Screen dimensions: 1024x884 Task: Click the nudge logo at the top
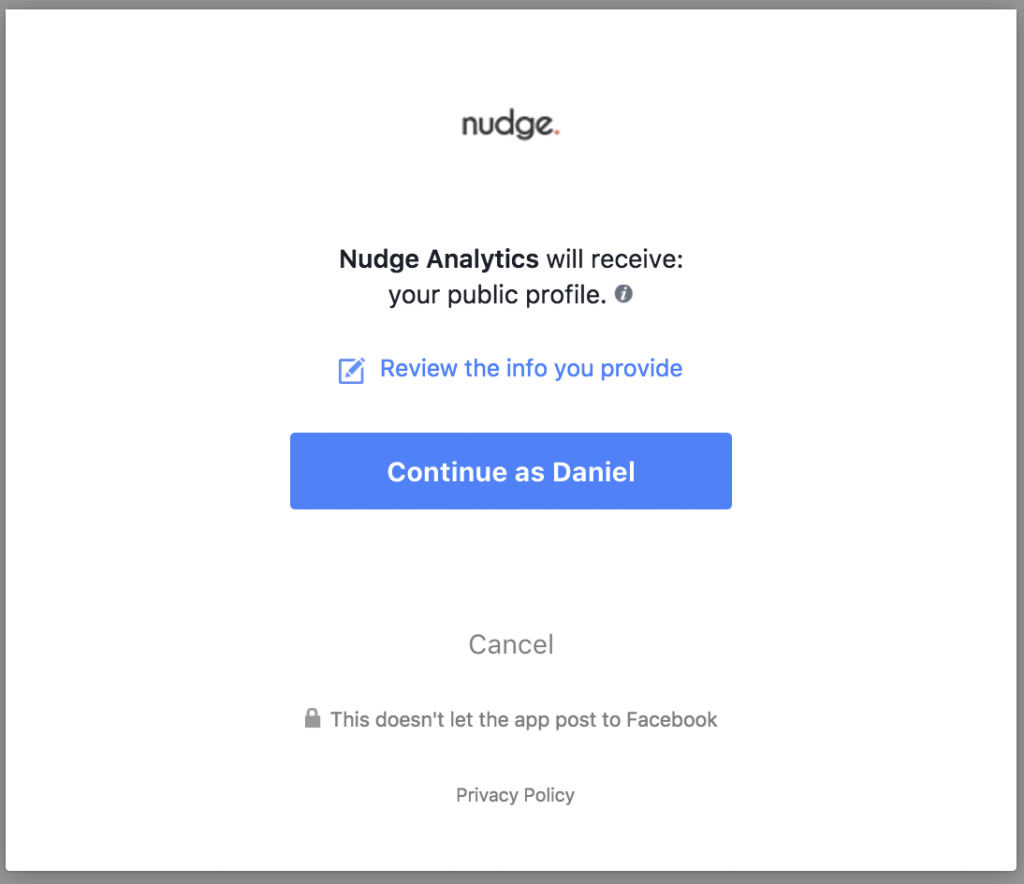coord(510,123)
